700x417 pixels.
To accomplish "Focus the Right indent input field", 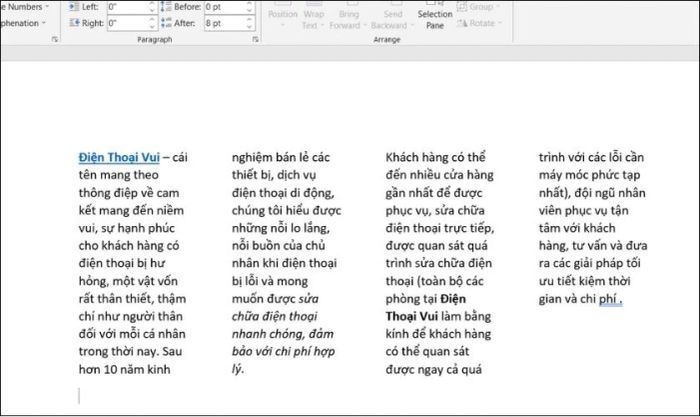I will click(x=127, y=23).
